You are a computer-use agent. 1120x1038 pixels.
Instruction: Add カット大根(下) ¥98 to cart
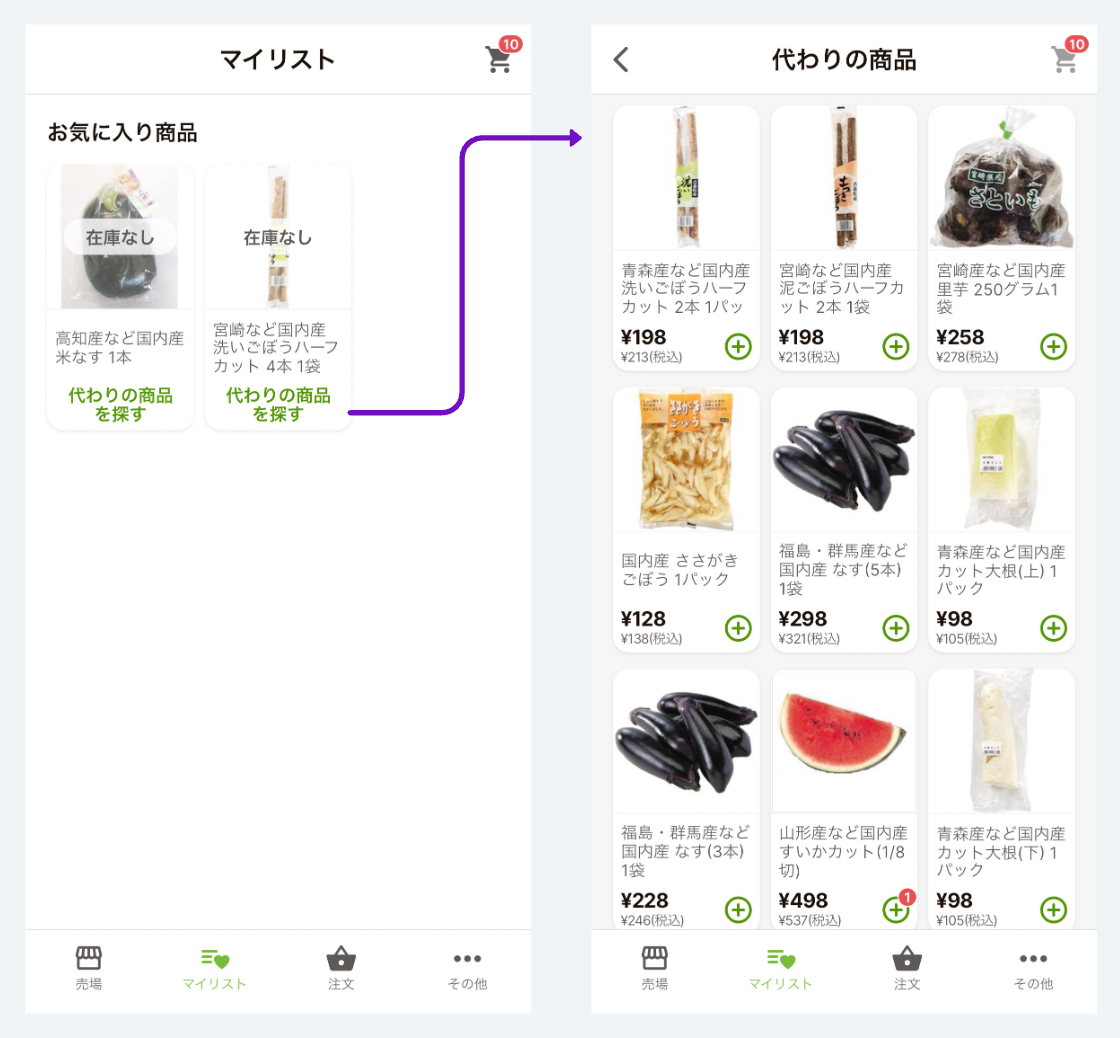(1054, 909)
